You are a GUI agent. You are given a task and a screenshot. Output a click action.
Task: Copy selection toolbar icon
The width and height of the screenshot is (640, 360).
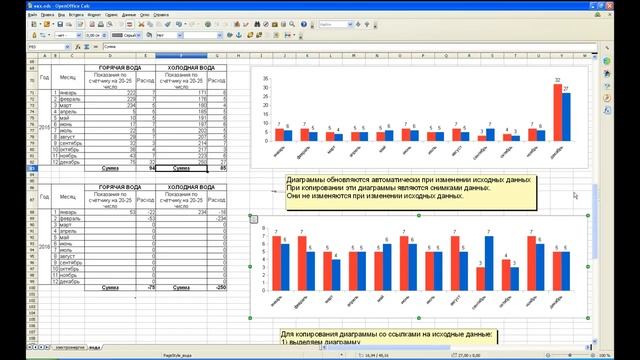pyautogui.click(x=150, y=24)
